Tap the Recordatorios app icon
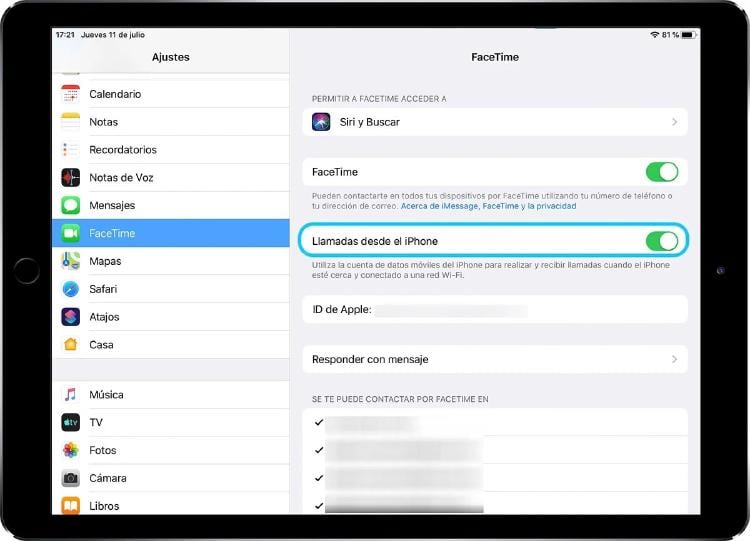This screenshot has height=541, width=750. coord(71,149)
